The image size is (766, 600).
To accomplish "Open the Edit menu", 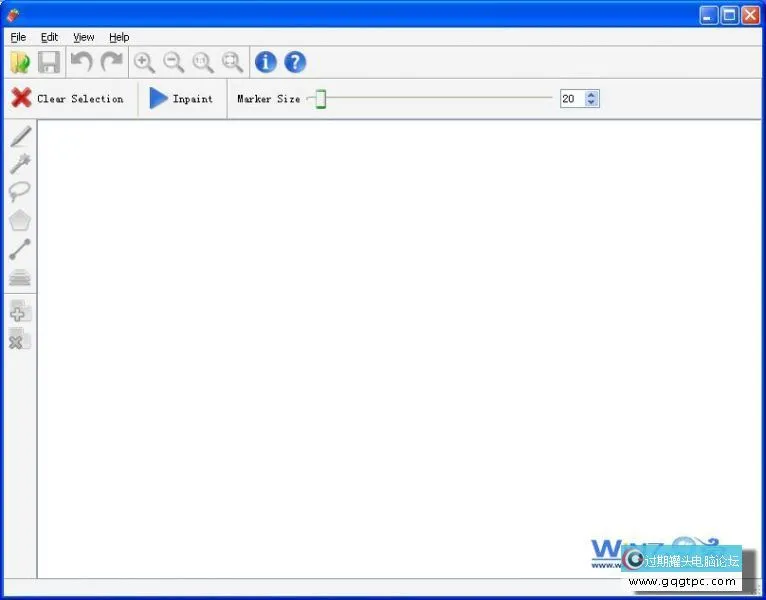I will (49, 37).
